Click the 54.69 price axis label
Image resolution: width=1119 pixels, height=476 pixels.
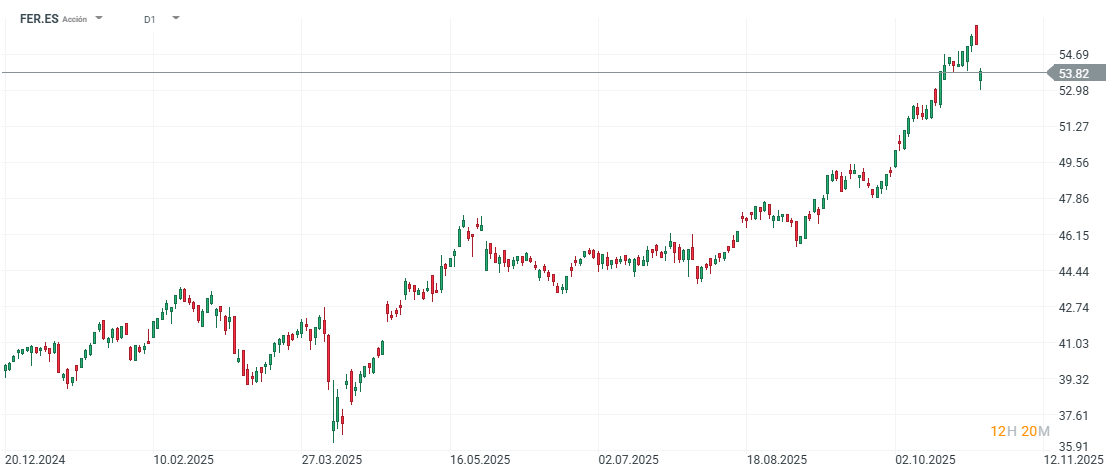pos(1074,55)
